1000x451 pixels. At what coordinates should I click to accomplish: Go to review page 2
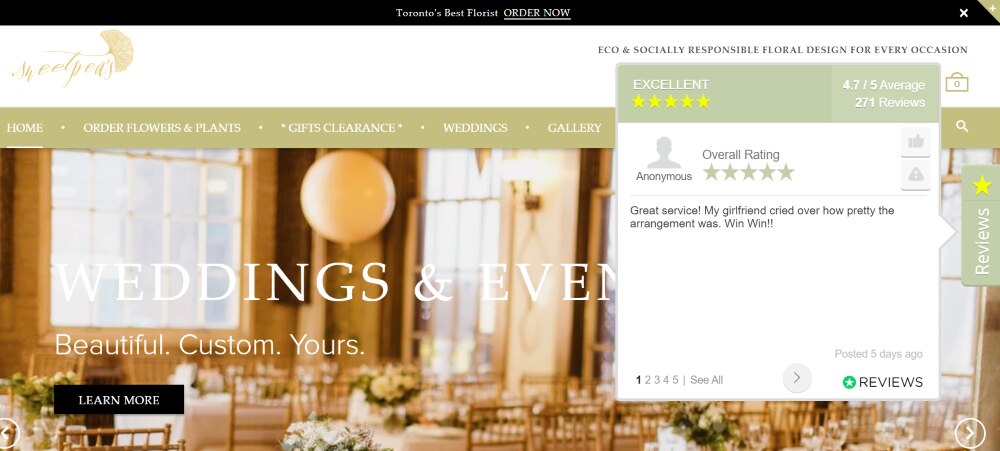(647, 380)
